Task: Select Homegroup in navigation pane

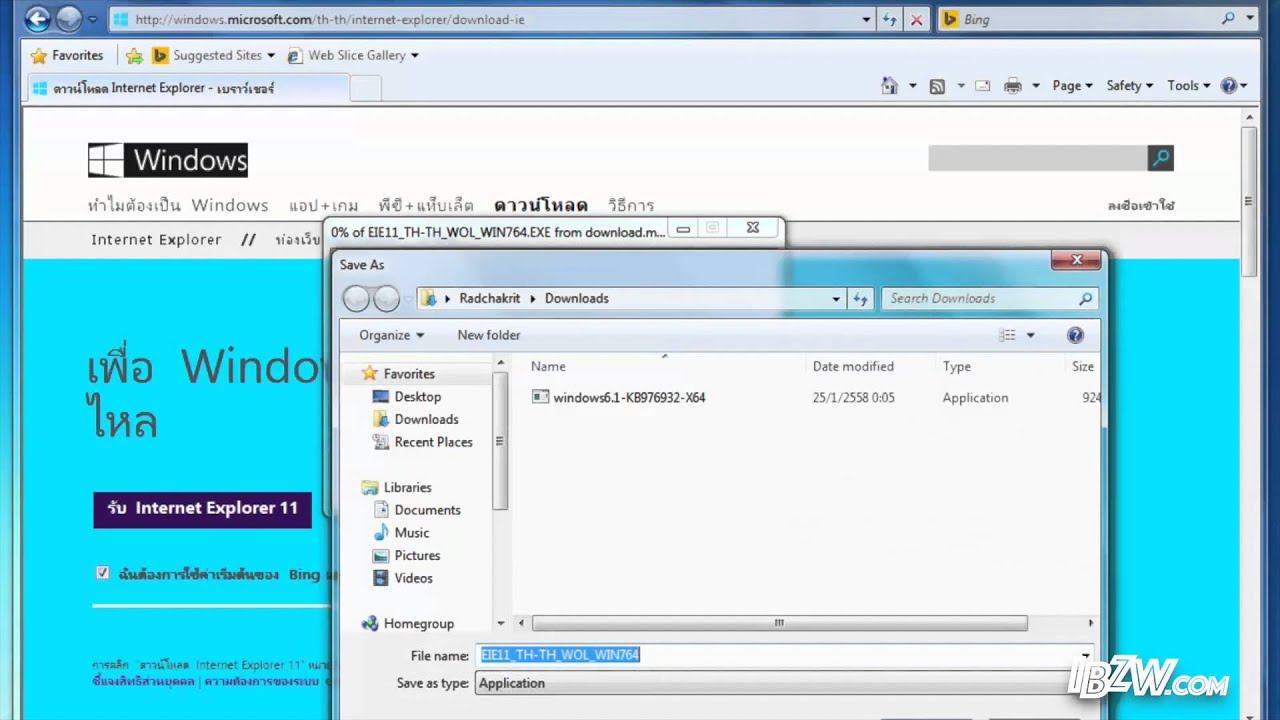Action: click(x=407, y=623)
